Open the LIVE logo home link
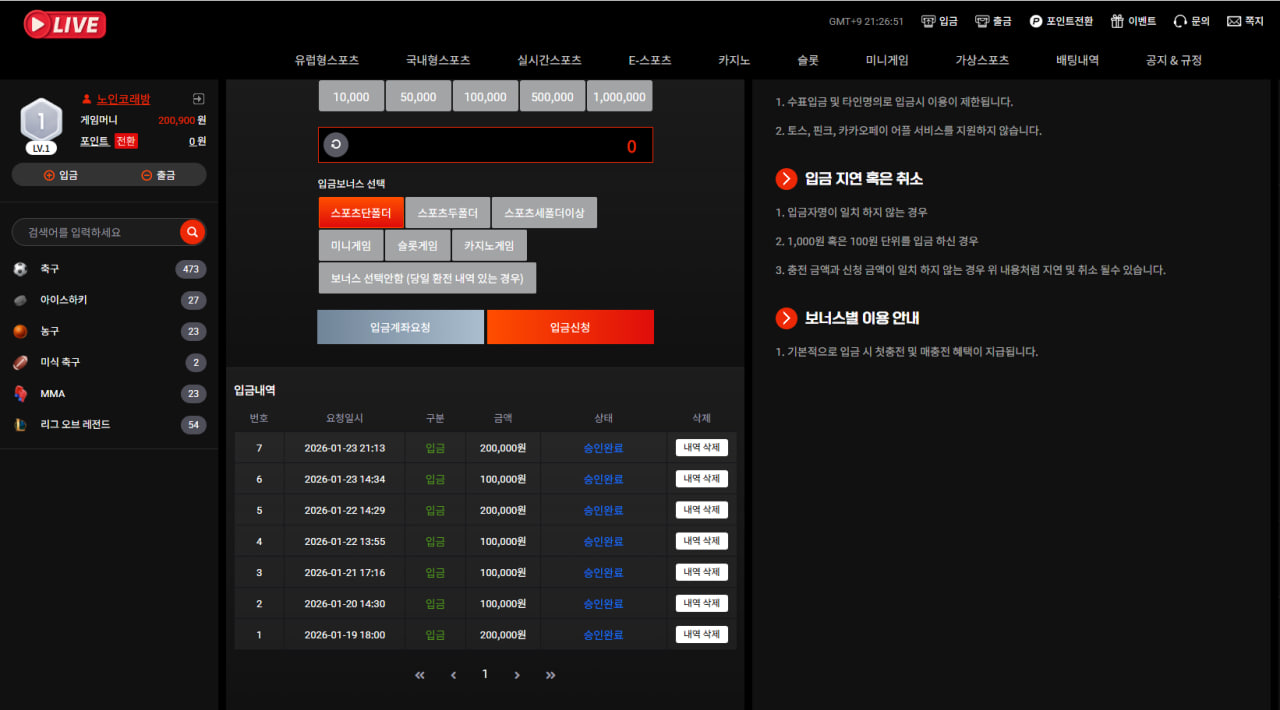This screenshot has height=710, width=1280. (65, 25)
